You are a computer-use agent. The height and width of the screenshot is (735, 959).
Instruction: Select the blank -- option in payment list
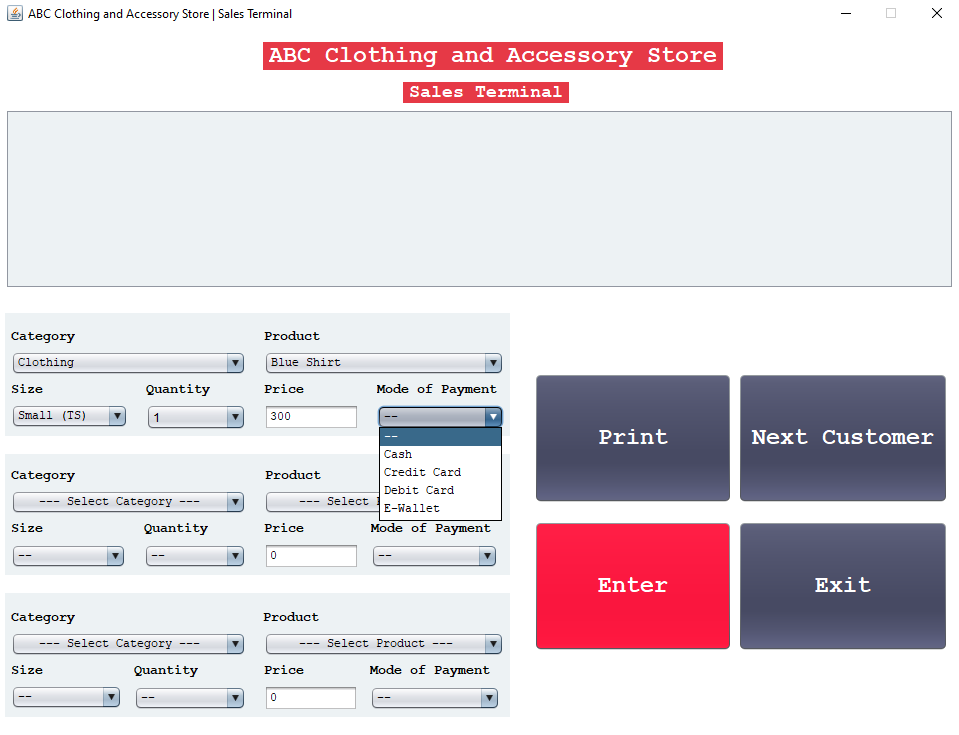point(440,437)
